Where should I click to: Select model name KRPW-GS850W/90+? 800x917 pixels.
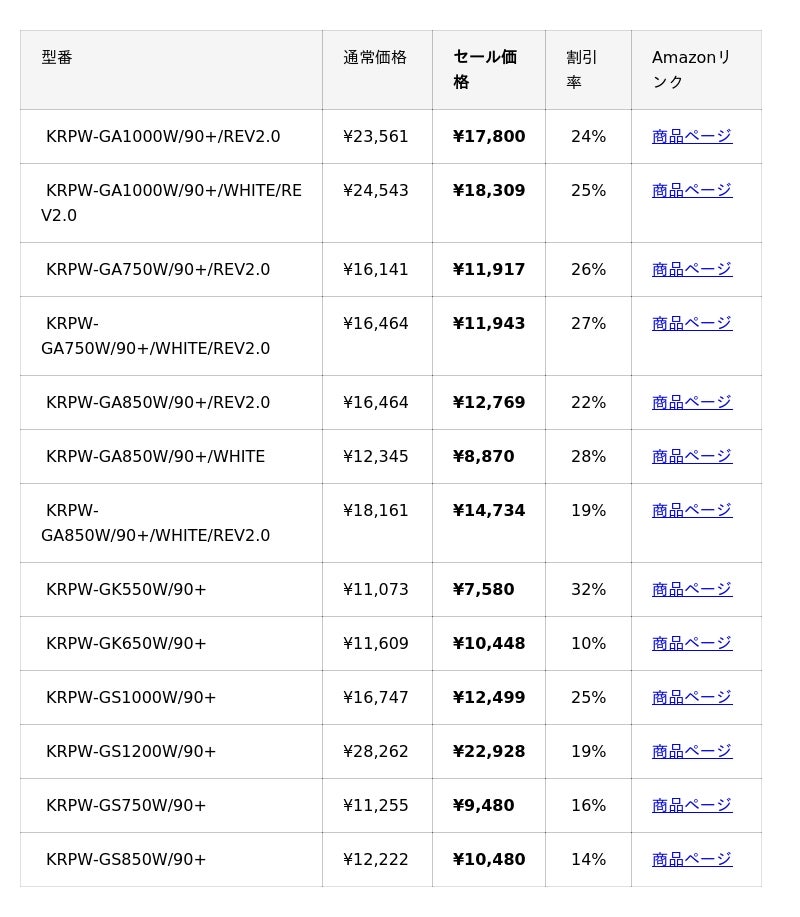point(126,859)
